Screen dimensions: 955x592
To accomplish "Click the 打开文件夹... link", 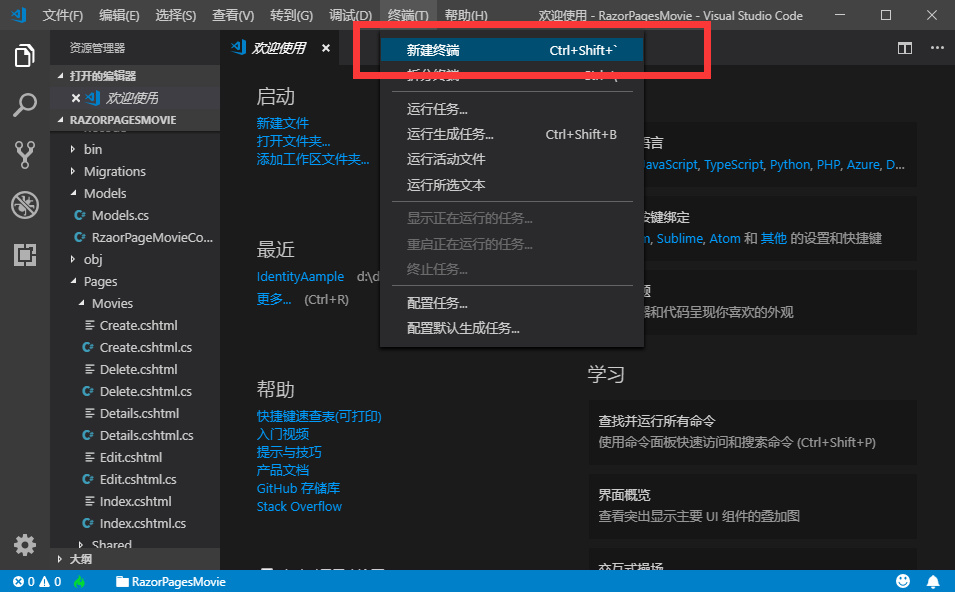I will pyautogui.click(x=294, y=141).
